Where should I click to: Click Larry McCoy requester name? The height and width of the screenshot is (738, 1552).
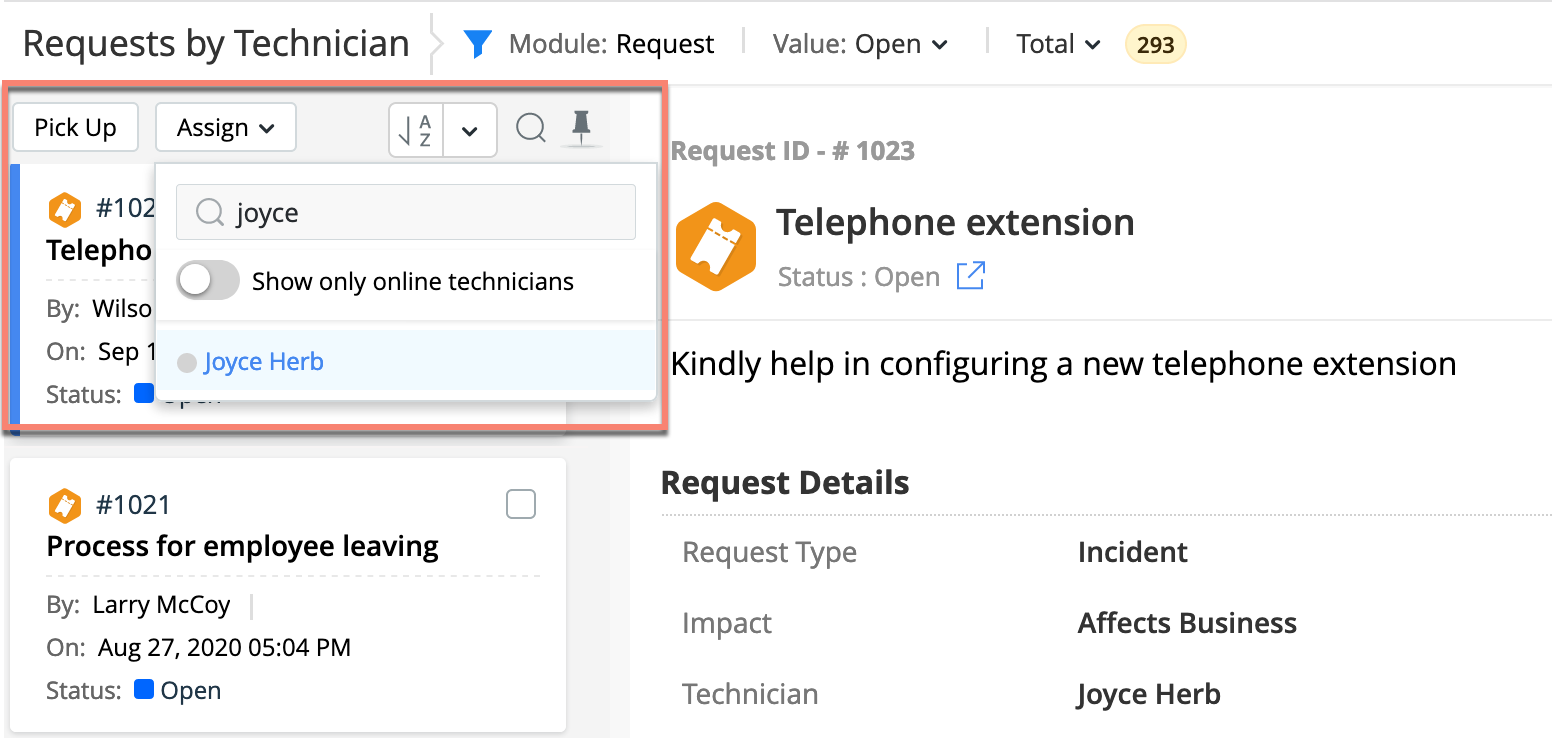tap(161, 605)
